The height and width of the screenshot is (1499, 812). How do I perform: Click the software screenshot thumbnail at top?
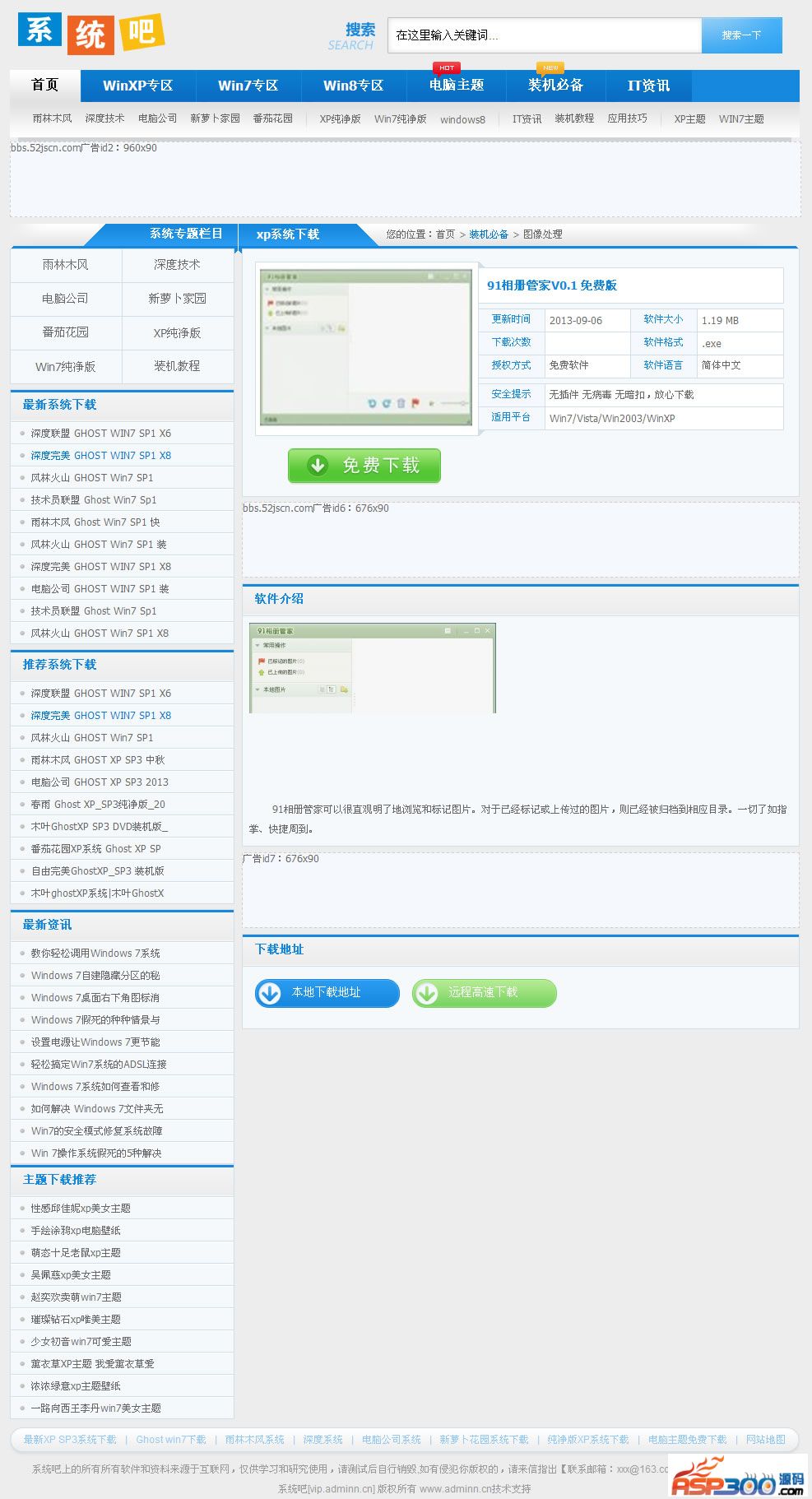pyautogui.click(x=365, y=349)
